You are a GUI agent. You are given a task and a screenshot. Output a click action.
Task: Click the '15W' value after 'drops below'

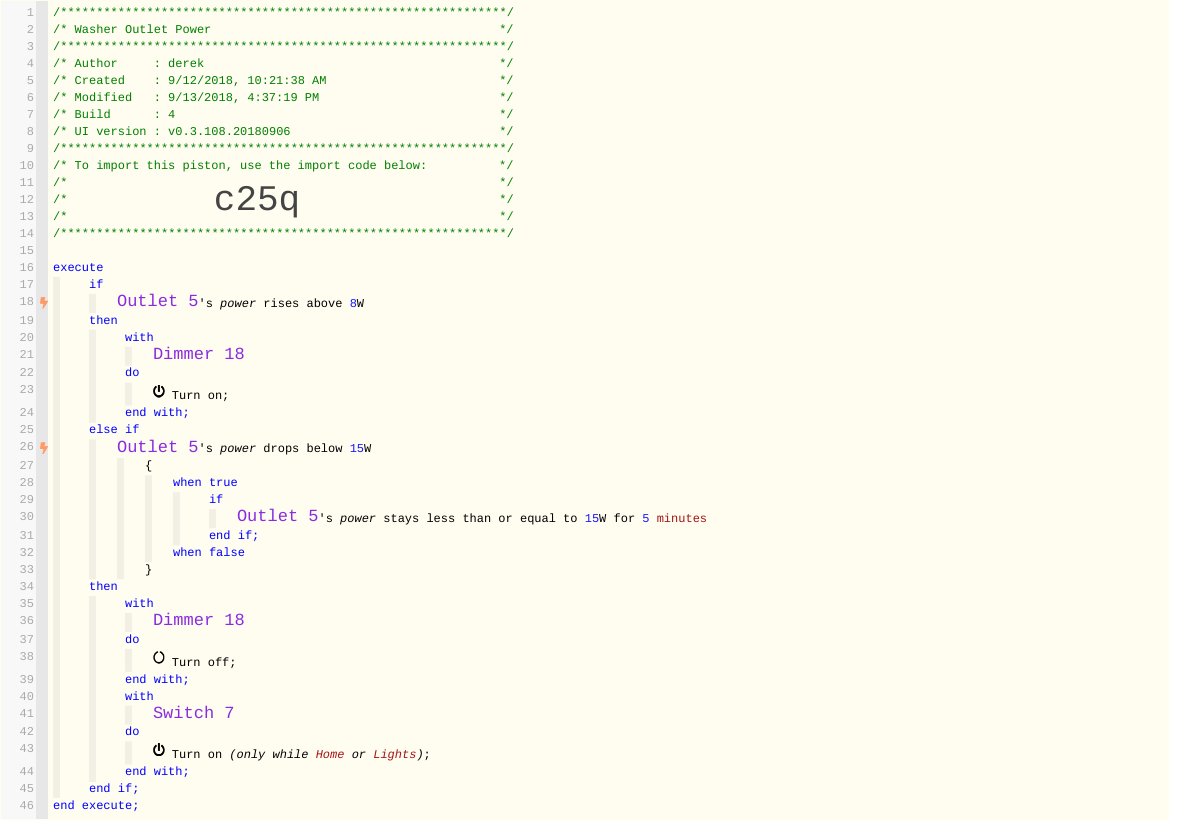[x=361, y=449]
